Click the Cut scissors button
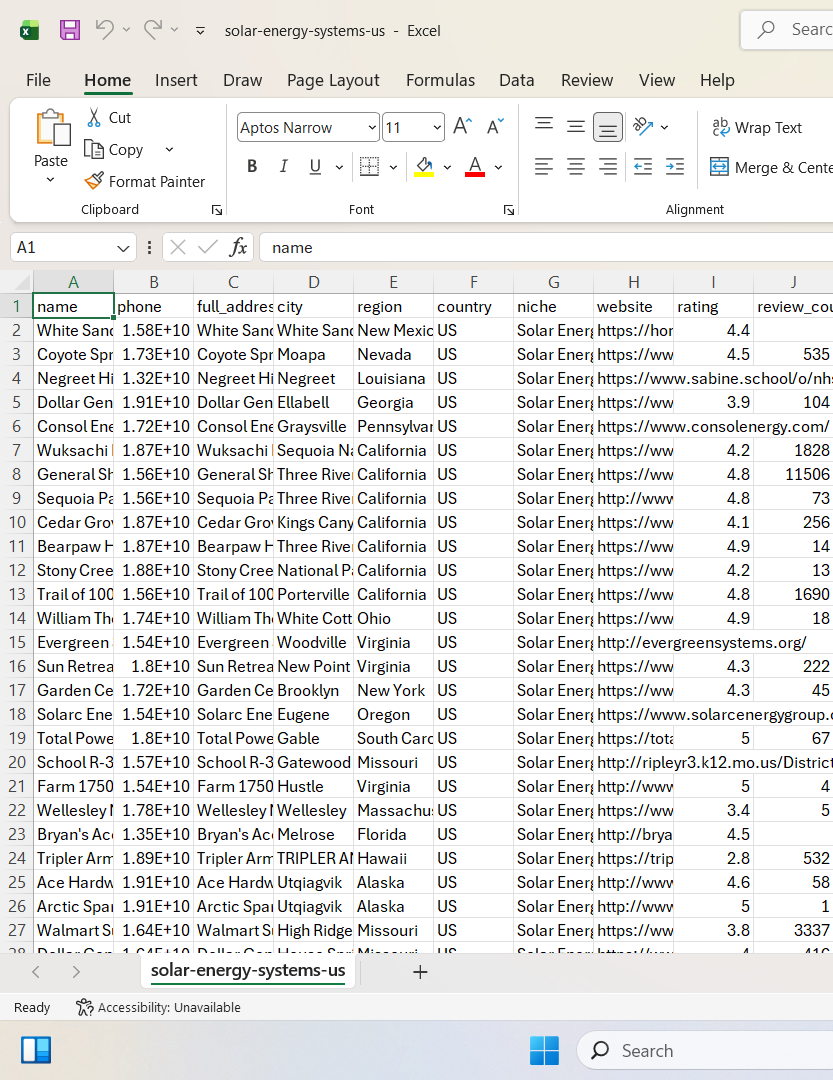833x1080 pixels. [109, 118]
